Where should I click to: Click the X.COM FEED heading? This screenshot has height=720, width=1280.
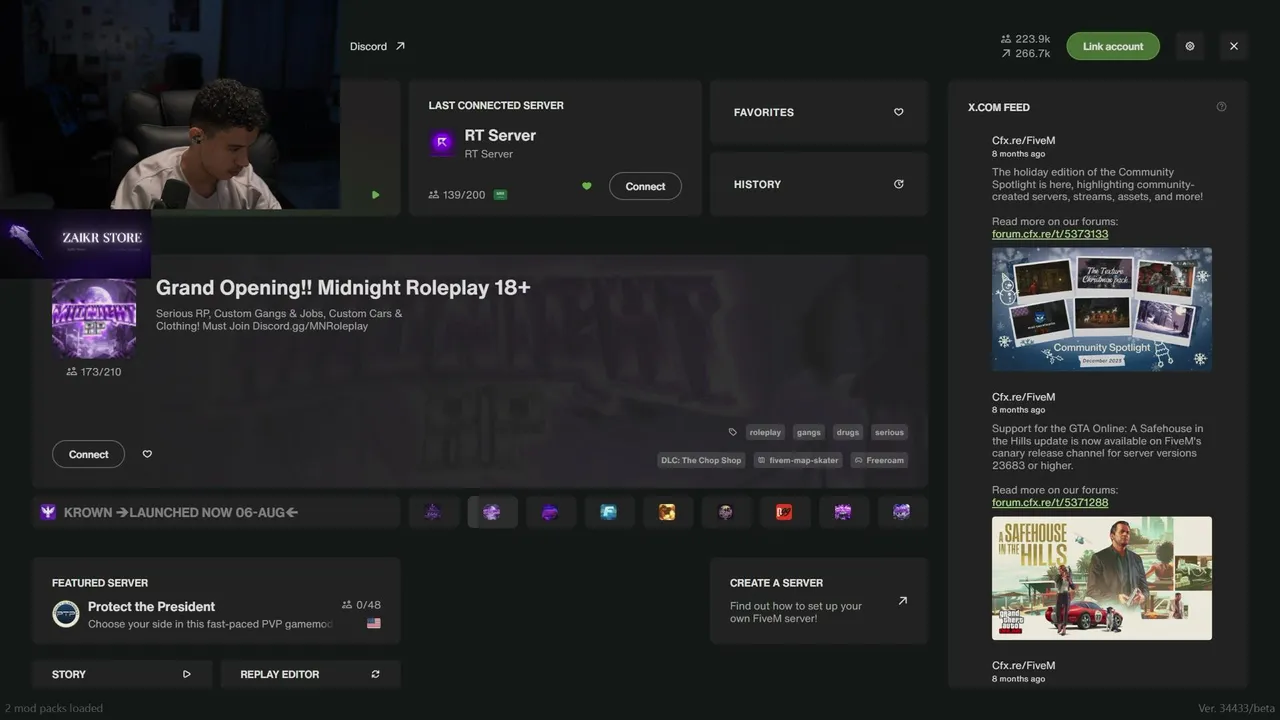tap(999, 107)
